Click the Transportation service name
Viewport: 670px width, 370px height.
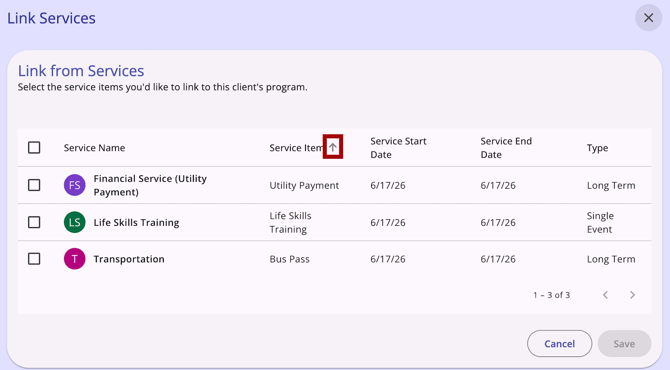[129, 259]
